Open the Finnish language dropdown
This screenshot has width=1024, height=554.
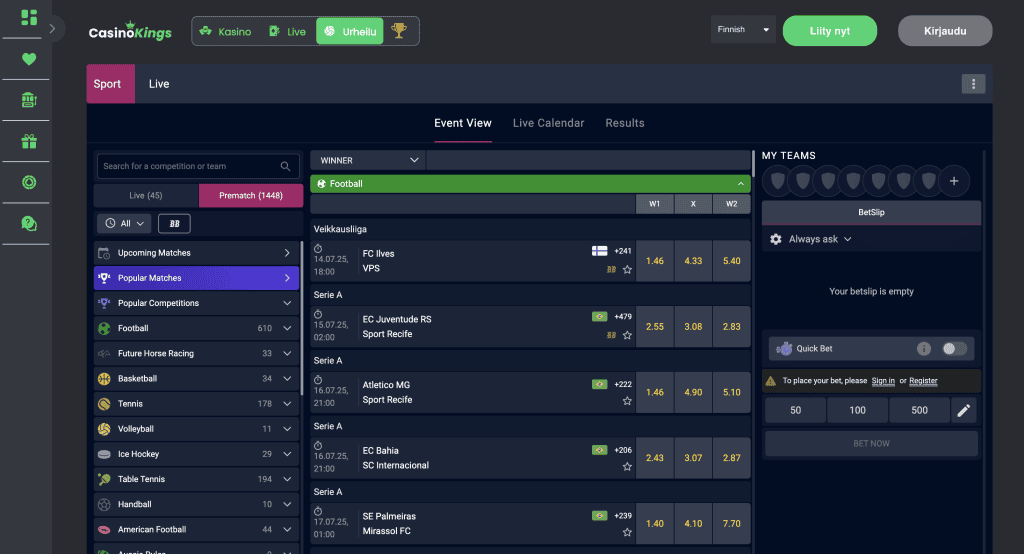pos(743,29)
